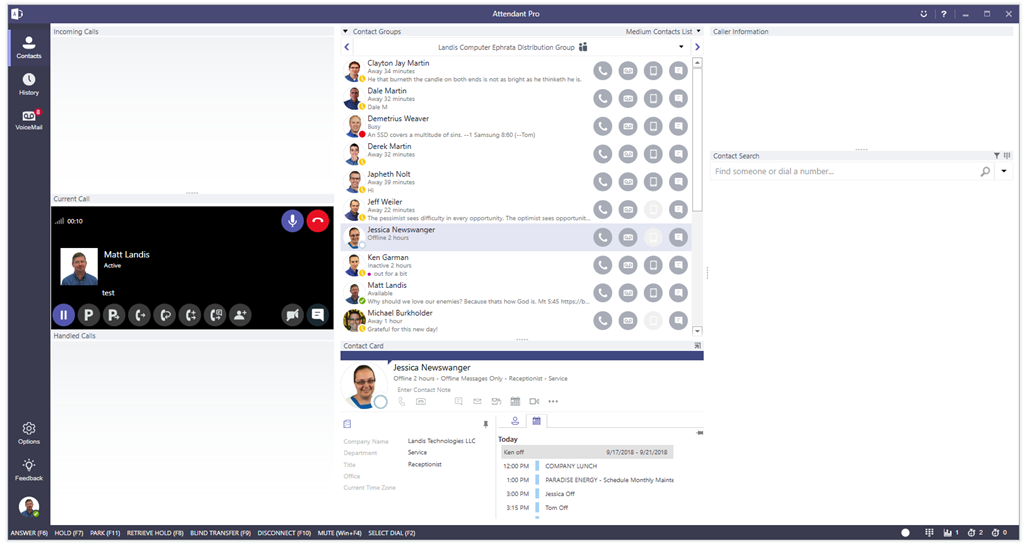This screenshot has height=544, width=1024.
Task: Click Enter Contact Note field
Action: coord(424,390)
